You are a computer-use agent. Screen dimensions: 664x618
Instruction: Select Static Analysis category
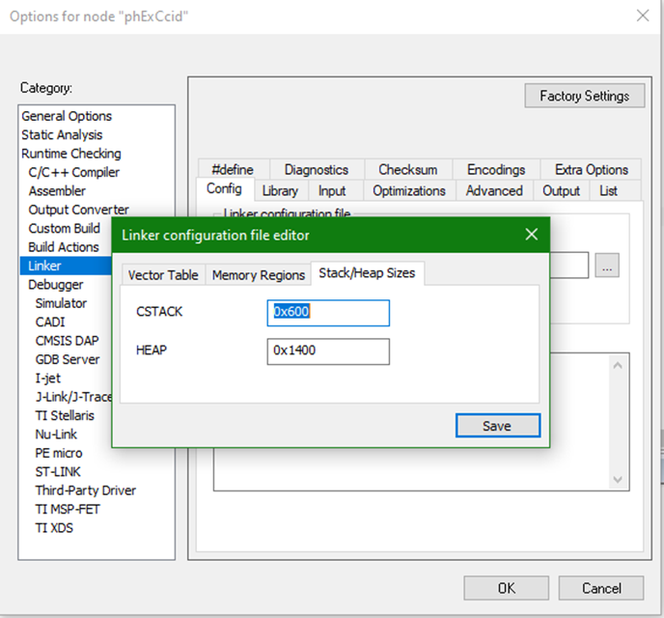coord(62,135)
